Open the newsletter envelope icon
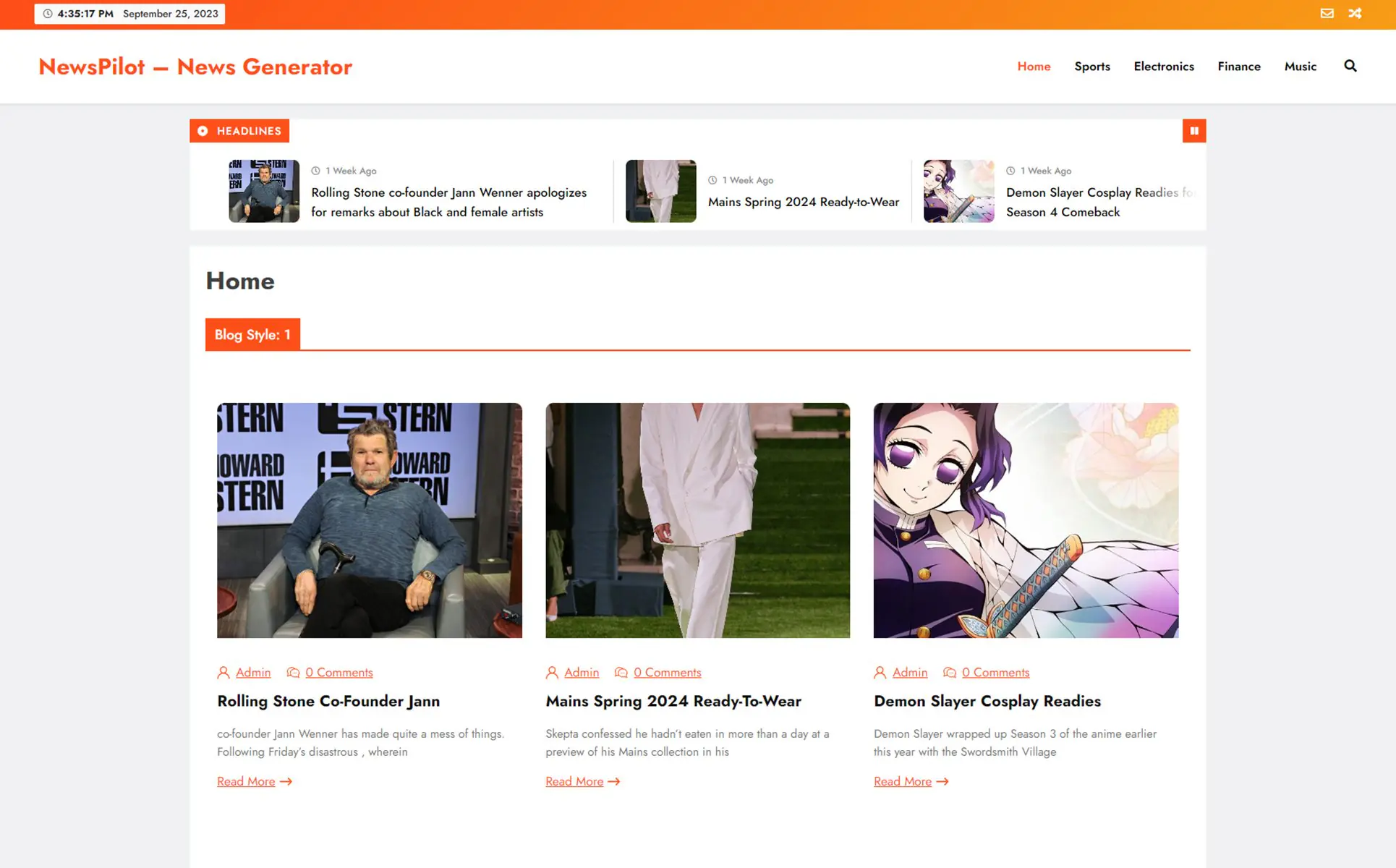The height and width of the screenshot is (868, 1396). (x=1327, y=14)
